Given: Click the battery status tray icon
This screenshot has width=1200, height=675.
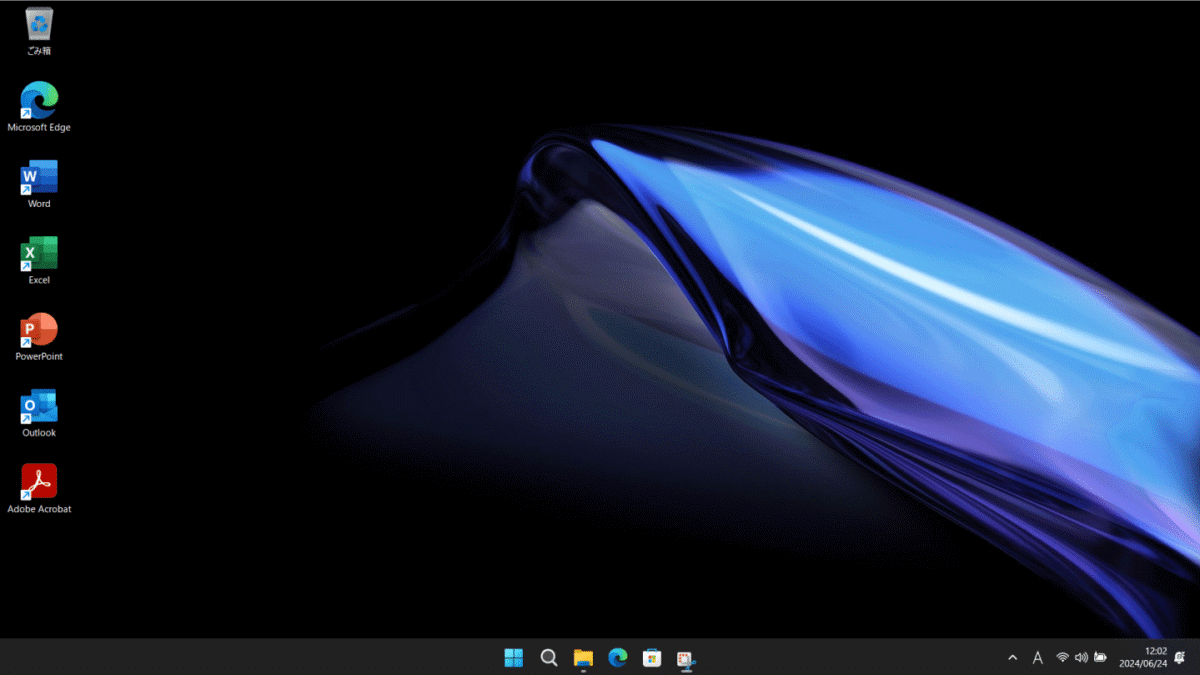Looking at the screenshot, I should coord(1100,657).
